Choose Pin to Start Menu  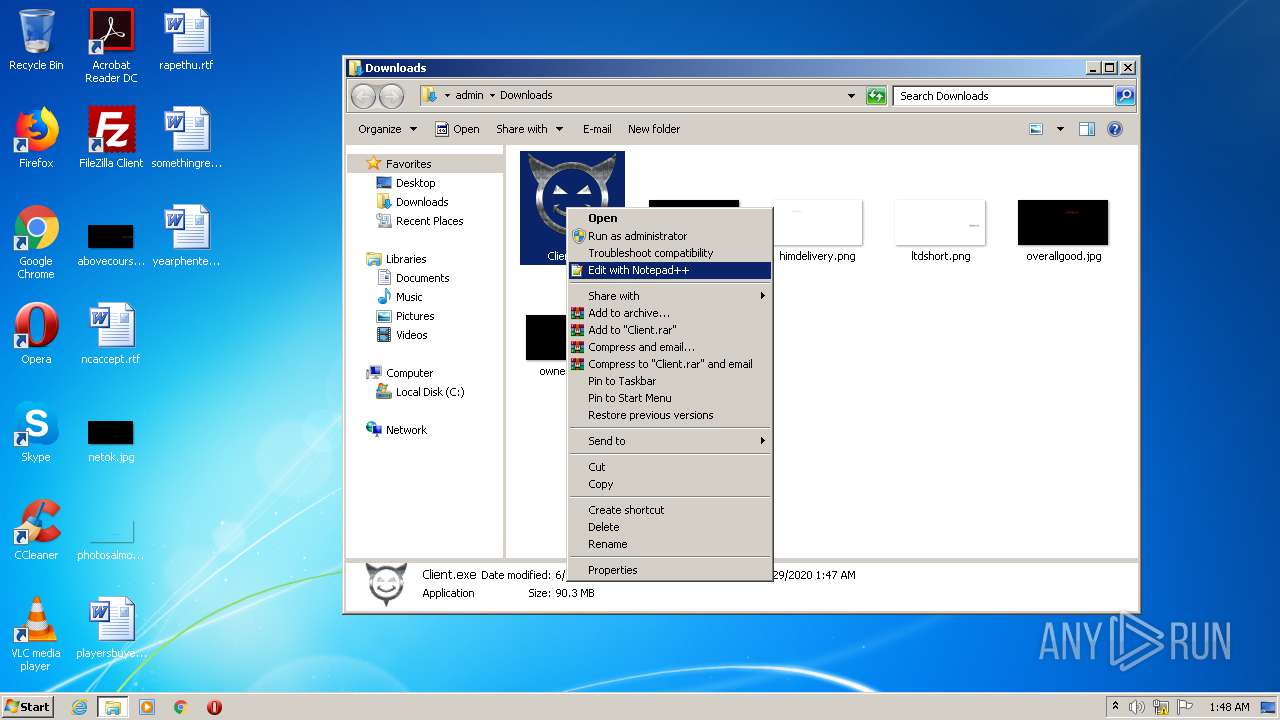pos(670,398)
